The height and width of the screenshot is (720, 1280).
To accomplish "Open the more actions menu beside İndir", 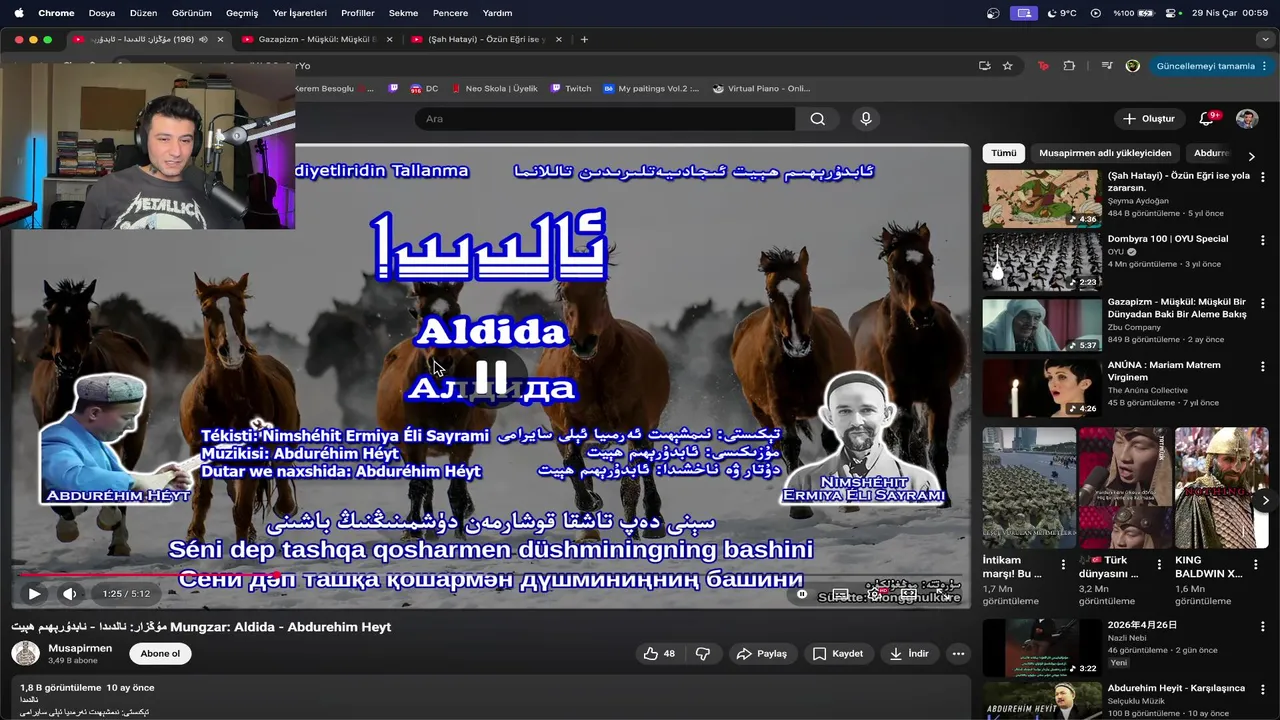I will (958, 653).
